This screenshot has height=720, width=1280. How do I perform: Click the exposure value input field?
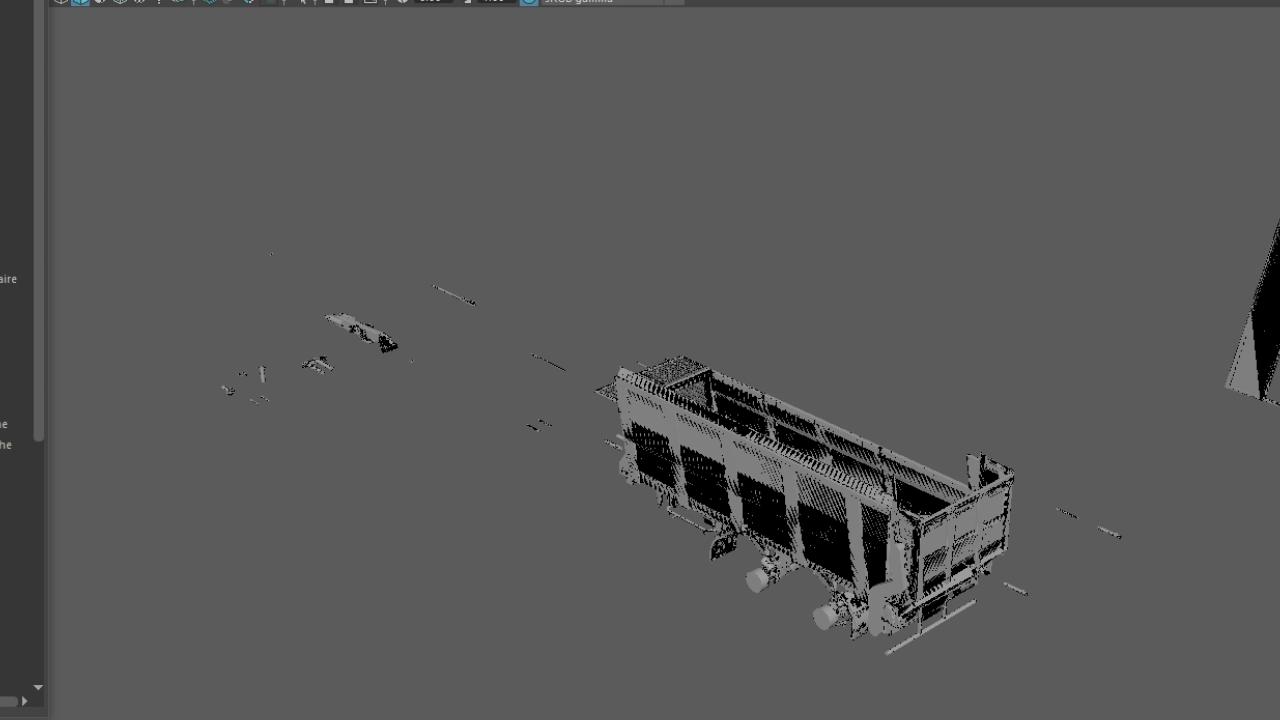433,1
